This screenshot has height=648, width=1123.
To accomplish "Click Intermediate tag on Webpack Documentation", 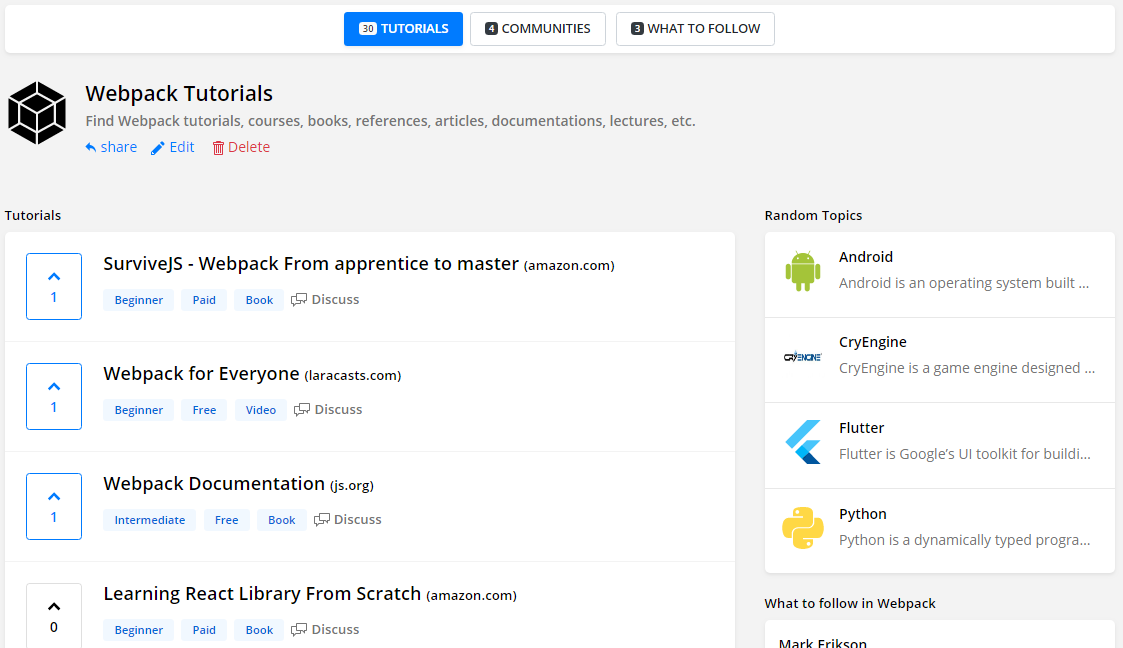I will coord(150,520).
